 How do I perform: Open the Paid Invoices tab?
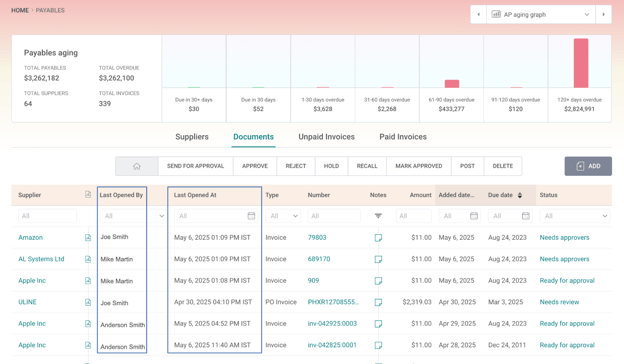[x=403, y=137]
